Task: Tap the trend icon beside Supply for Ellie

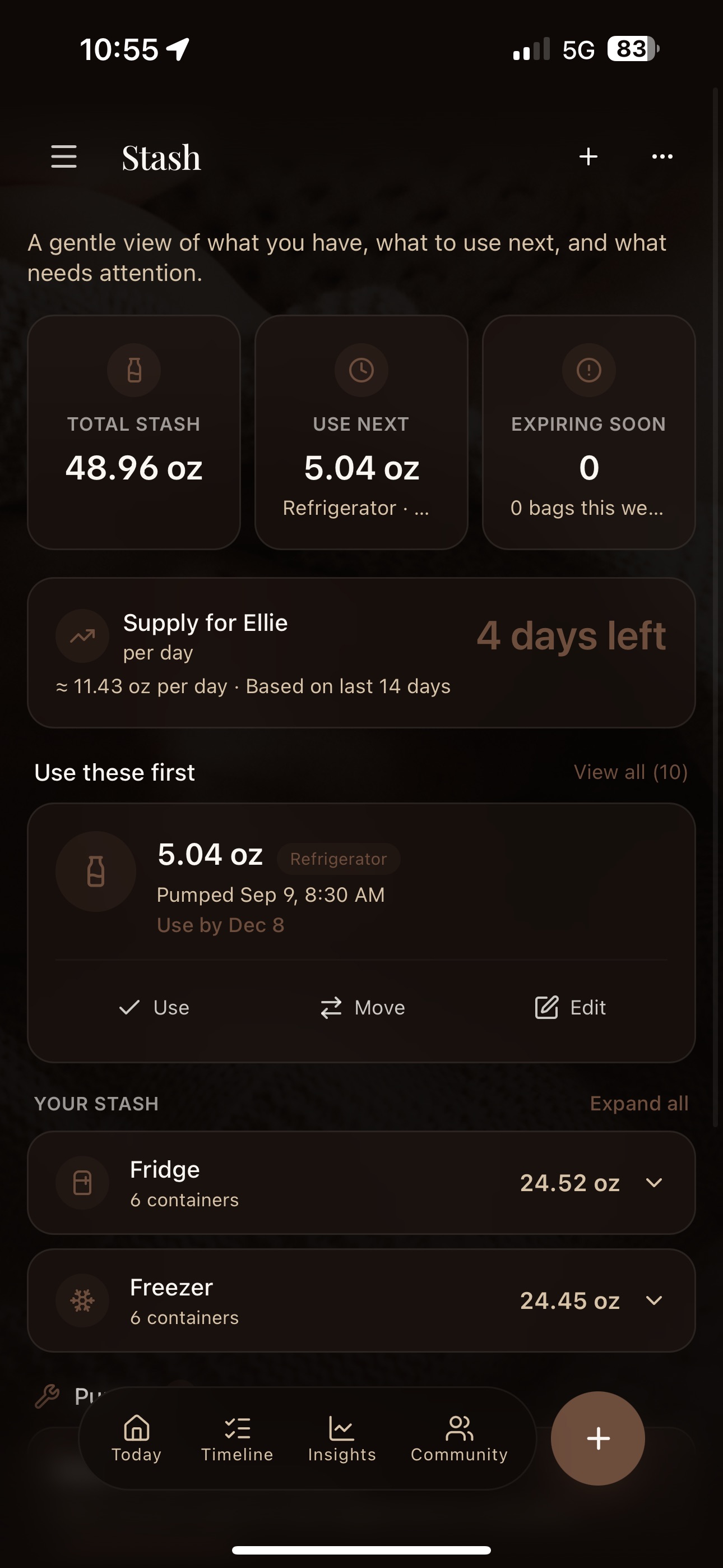Action: coord(82,636)
